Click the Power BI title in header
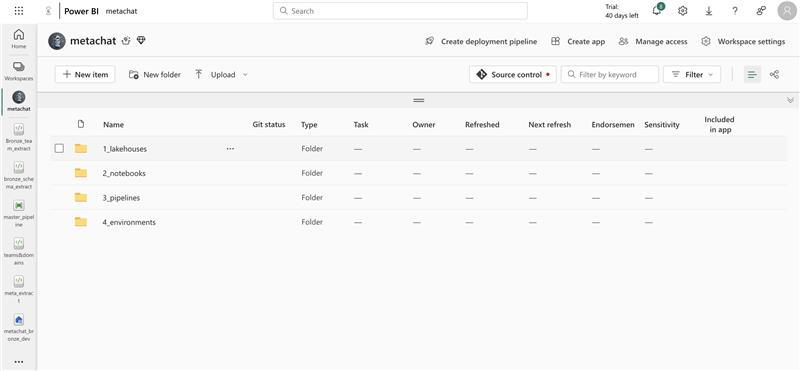The width and height of the screenshot is (800, 371). [81, 11]
